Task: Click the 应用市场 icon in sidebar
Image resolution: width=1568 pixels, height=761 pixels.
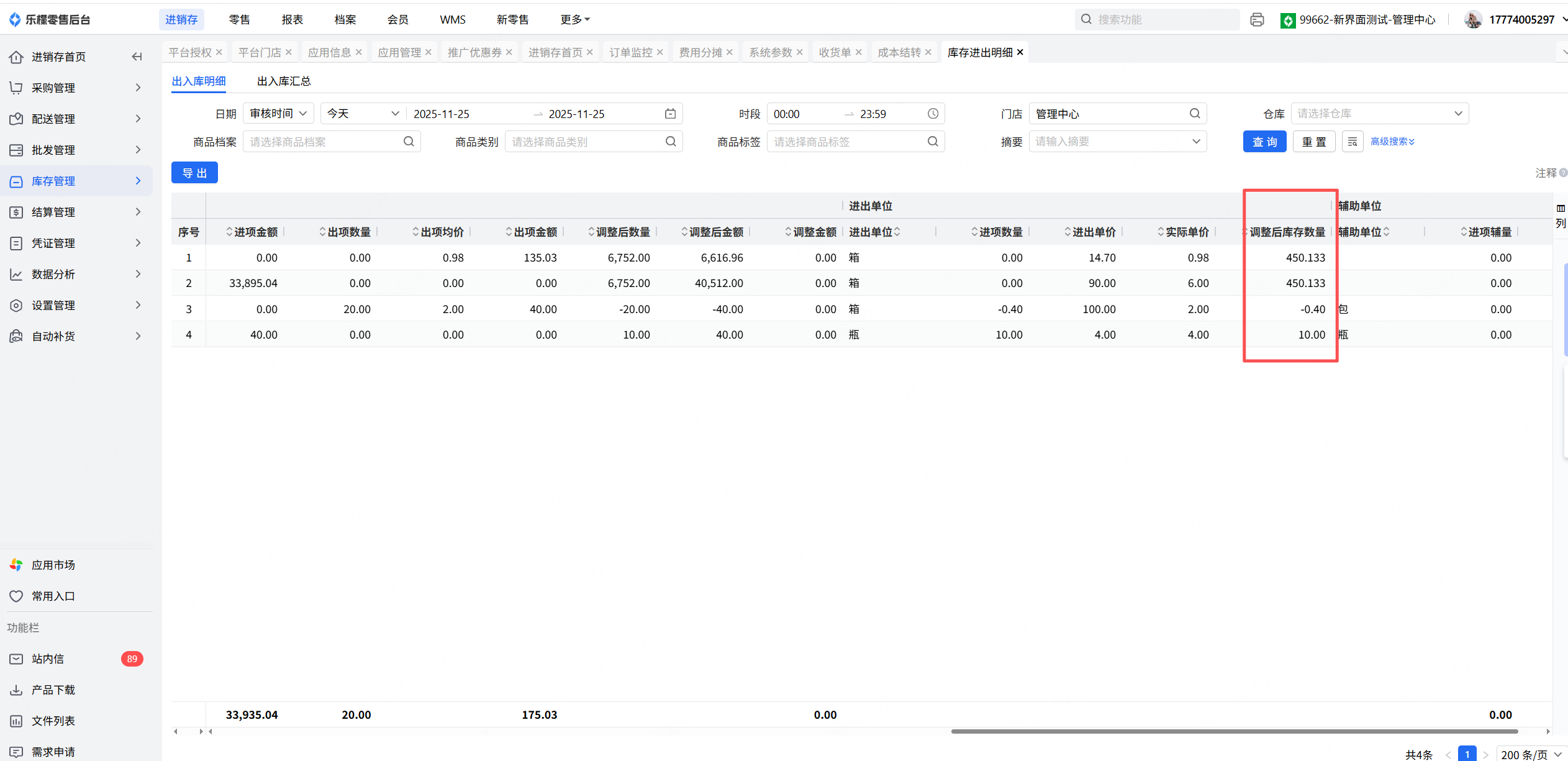Action: 16,565
